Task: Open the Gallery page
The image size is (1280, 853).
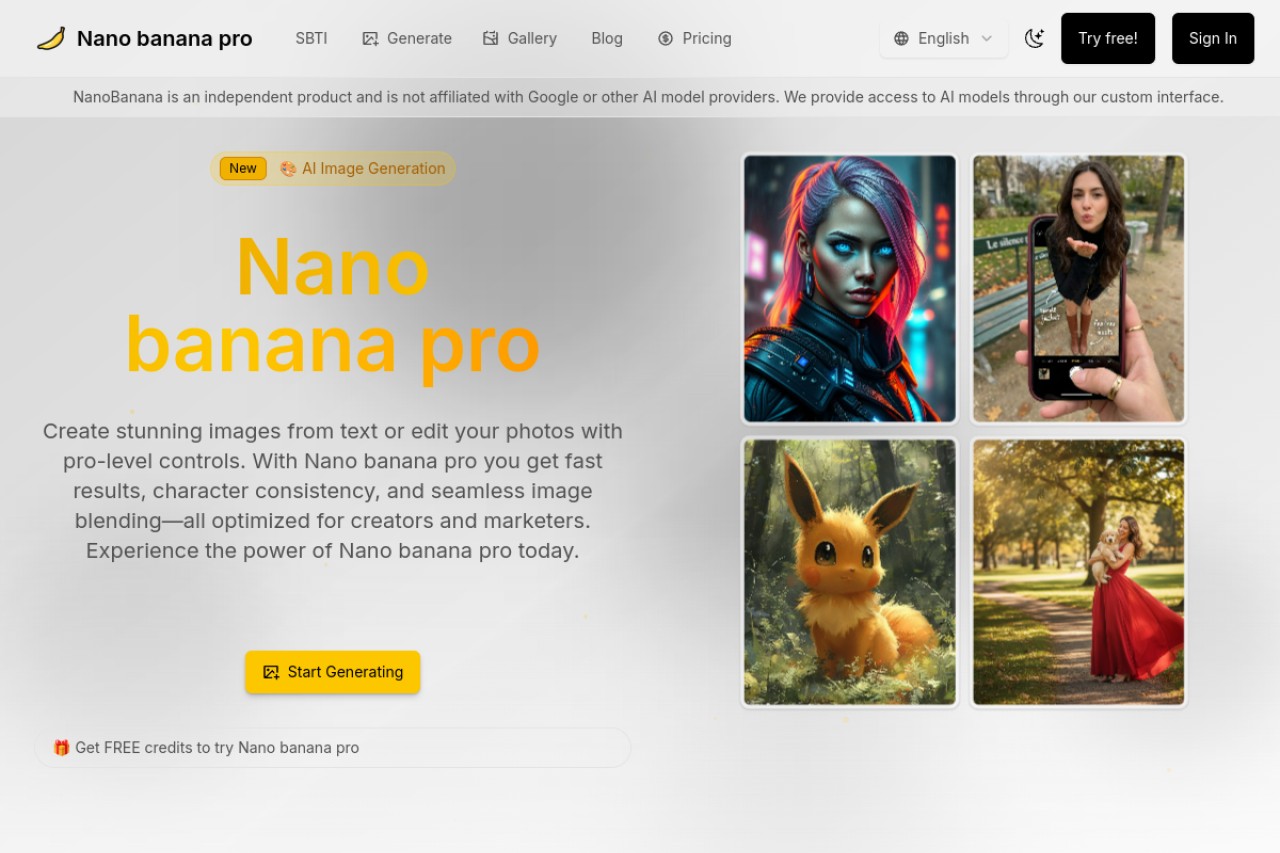Action: [520, 38]
